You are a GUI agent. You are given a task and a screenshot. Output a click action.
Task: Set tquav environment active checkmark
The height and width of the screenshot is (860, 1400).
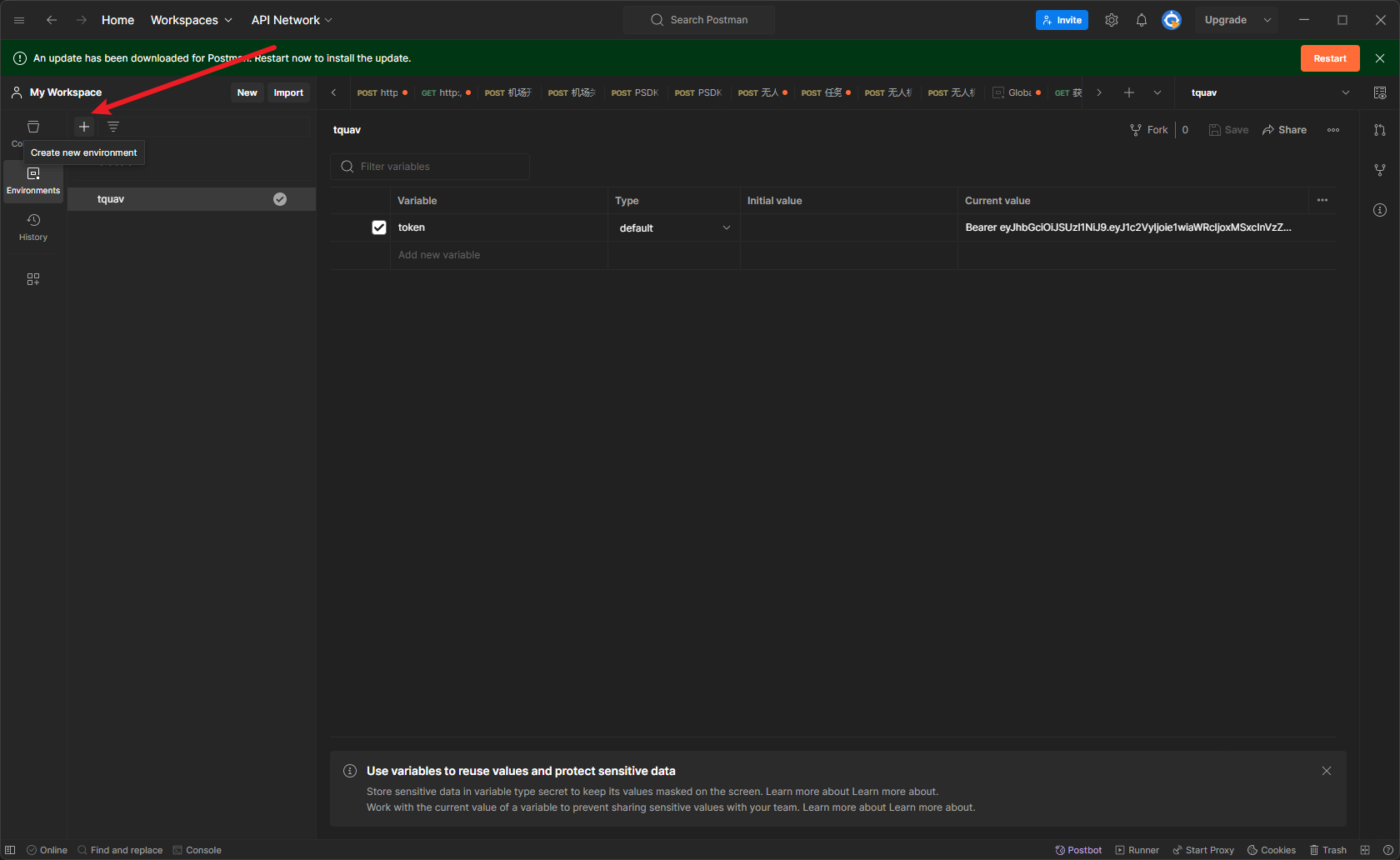[280, 199]
